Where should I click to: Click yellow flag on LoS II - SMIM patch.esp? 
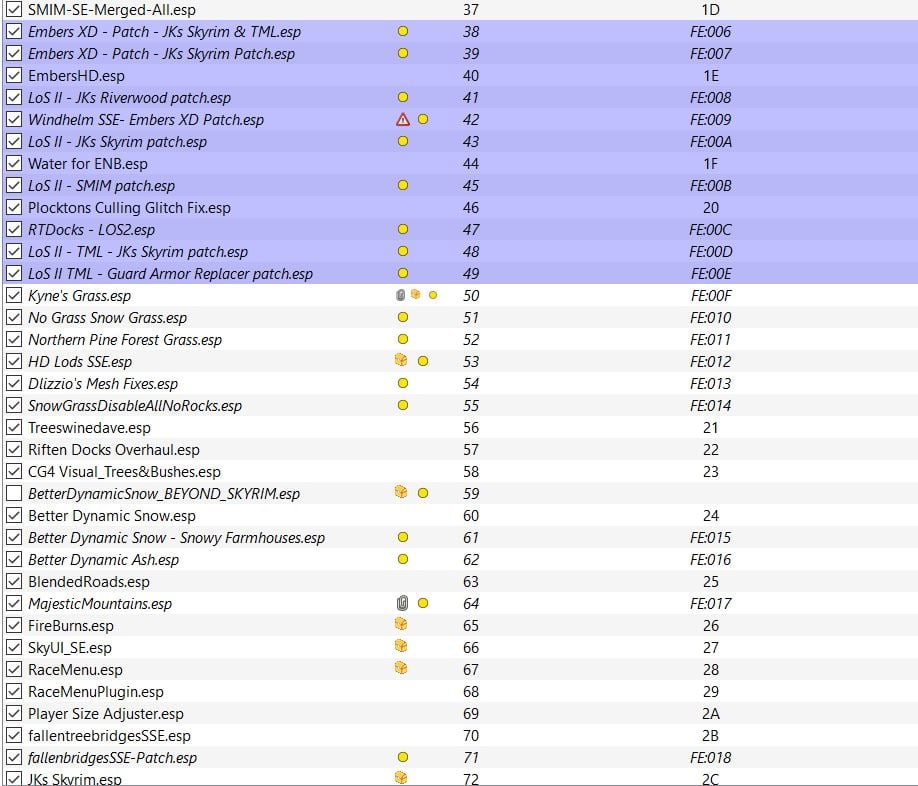coord(403,186)
